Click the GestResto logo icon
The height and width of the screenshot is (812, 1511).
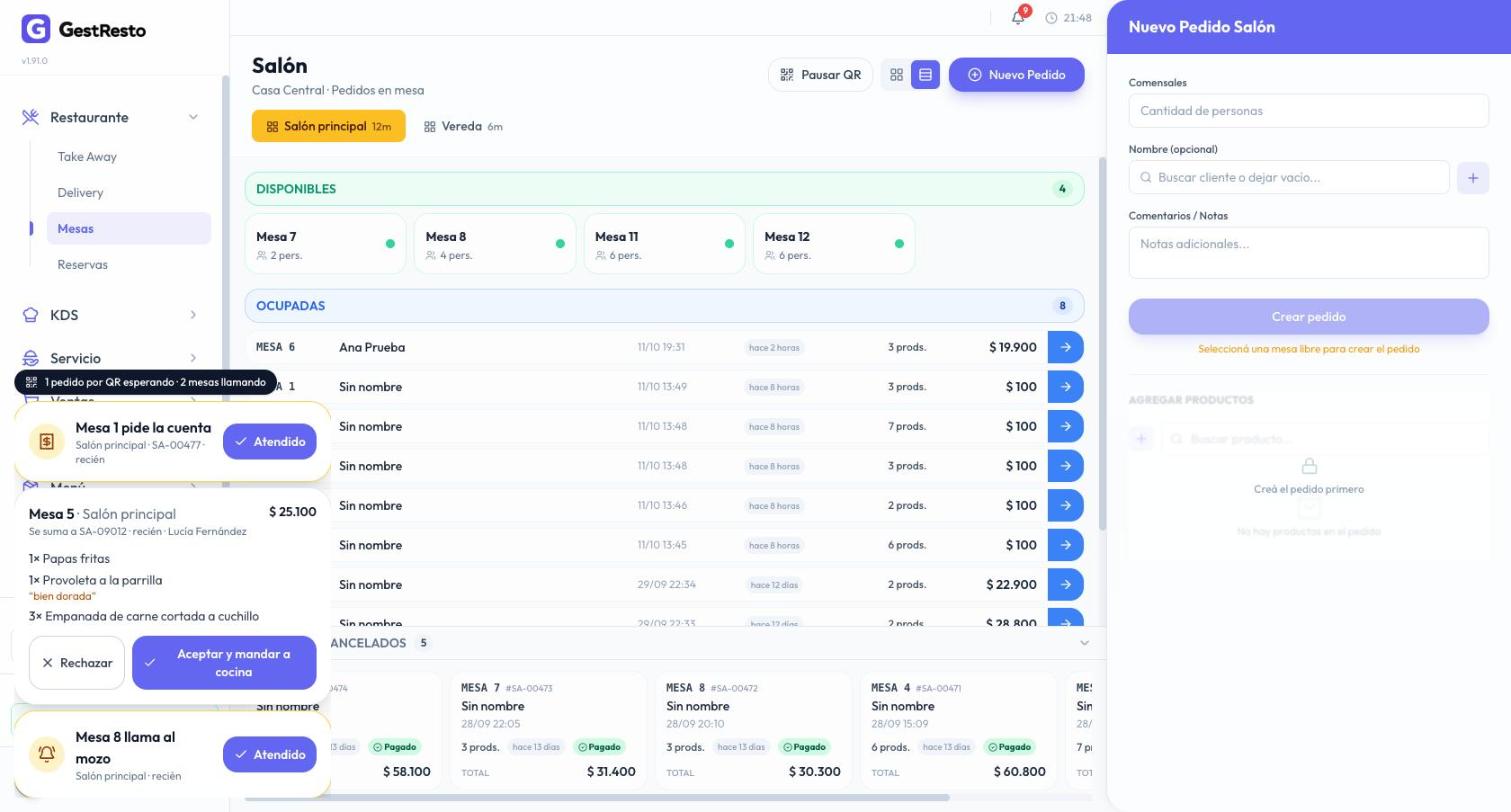coord(36,29)
